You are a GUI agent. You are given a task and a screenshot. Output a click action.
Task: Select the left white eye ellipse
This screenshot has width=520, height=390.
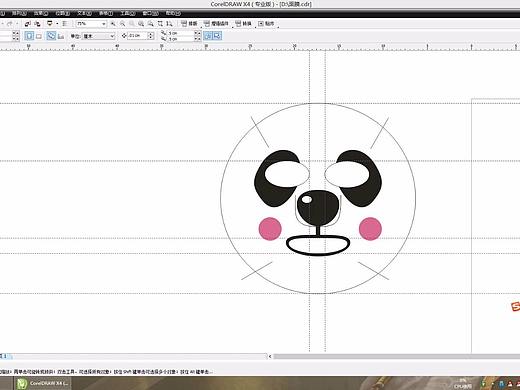click(x=287, y=174)
